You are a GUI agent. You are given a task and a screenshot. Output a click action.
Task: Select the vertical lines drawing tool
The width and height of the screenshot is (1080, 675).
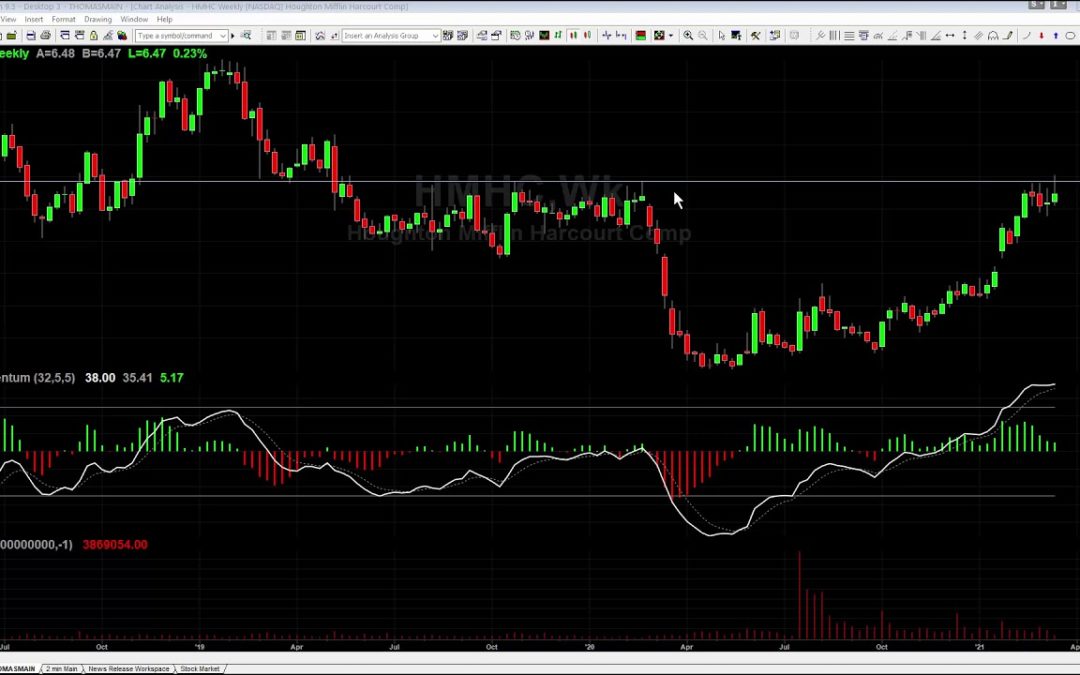834,35
